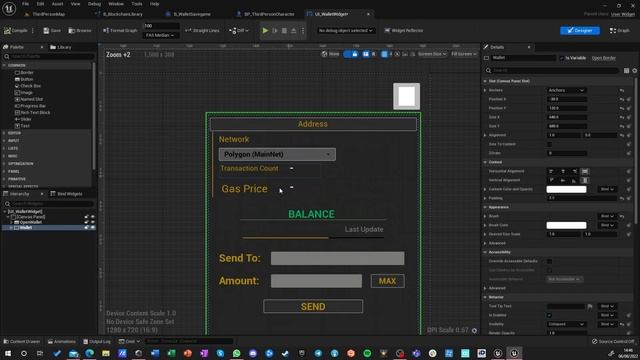
Task: Set horizontal alignment to left
Action: [552, 171]
